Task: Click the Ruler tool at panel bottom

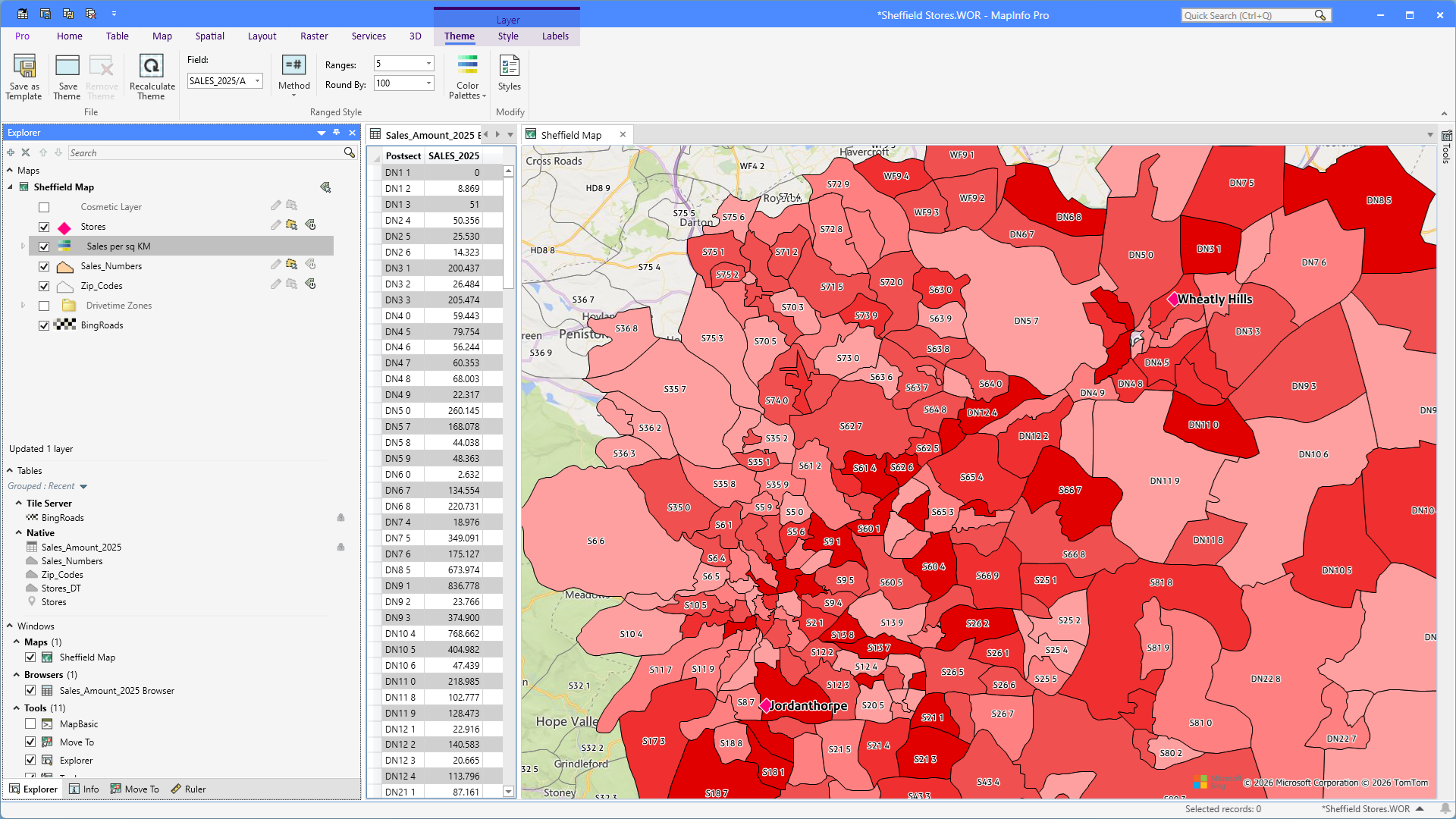Action: (188, 789)
